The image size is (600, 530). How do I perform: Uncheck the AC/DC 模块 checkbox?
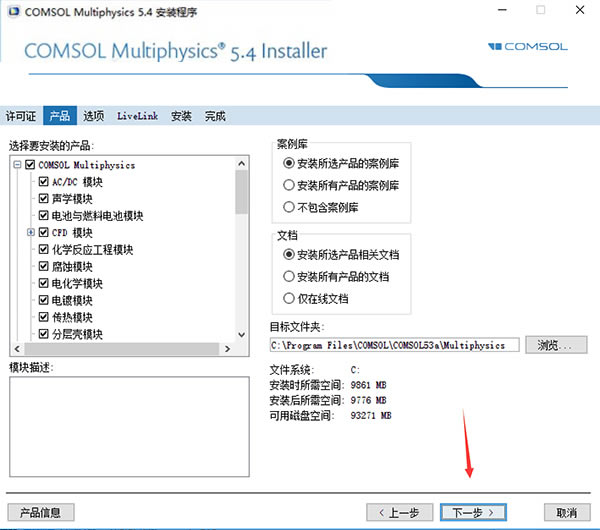pyautogui.click(x=44, y=181)
